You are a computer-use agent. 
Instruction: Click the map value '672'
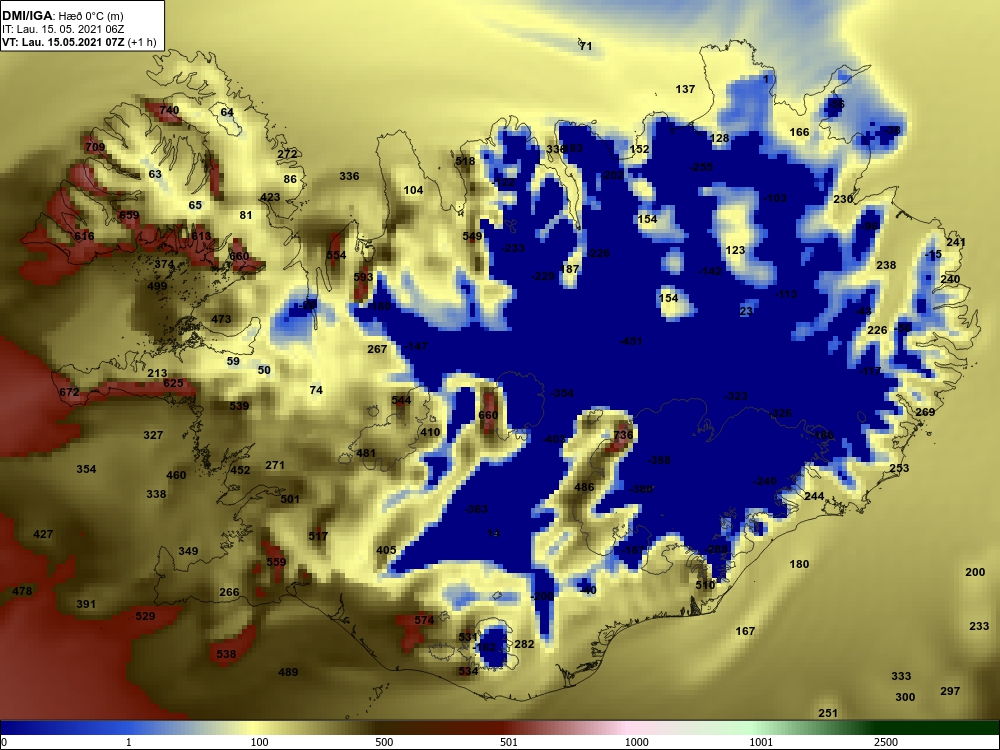(69, 392)
